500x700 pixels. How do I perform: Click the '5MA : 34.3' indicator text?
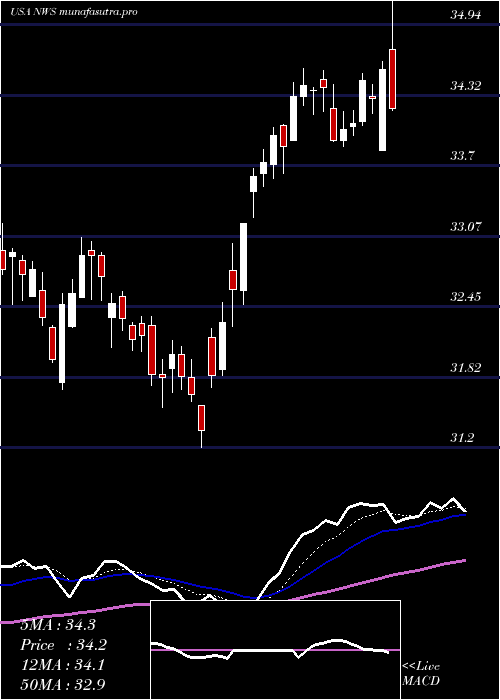click(58, 625)
